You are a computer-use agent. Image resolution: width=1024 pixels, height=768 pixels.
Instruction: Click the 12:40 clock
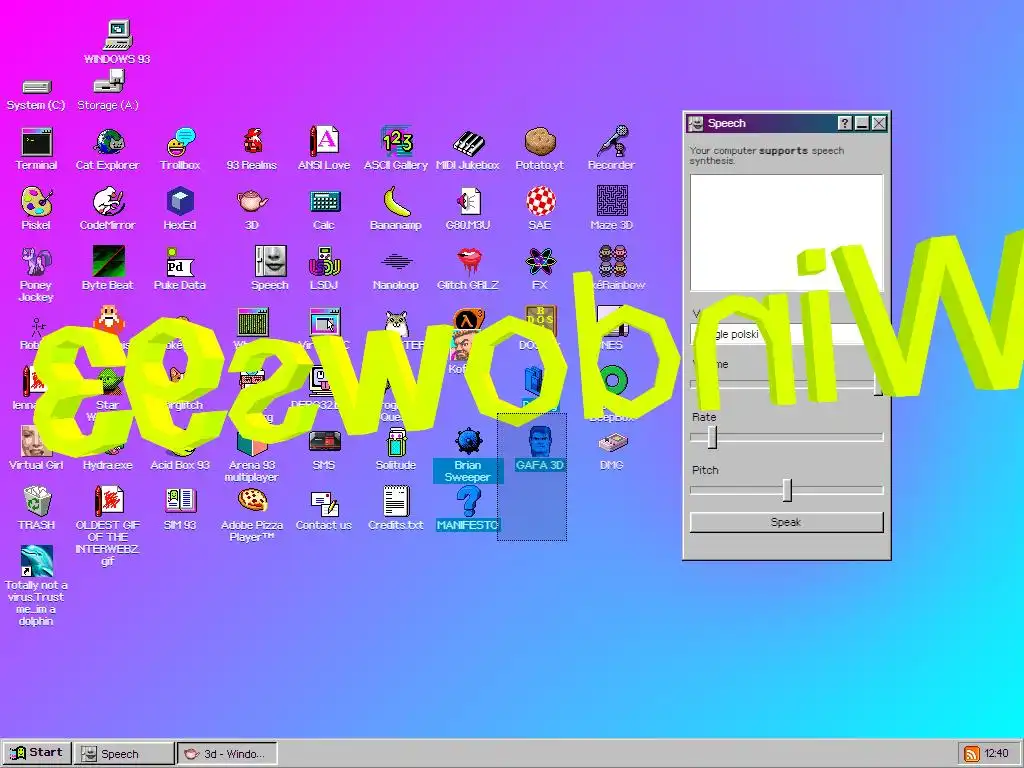point(997,754)
